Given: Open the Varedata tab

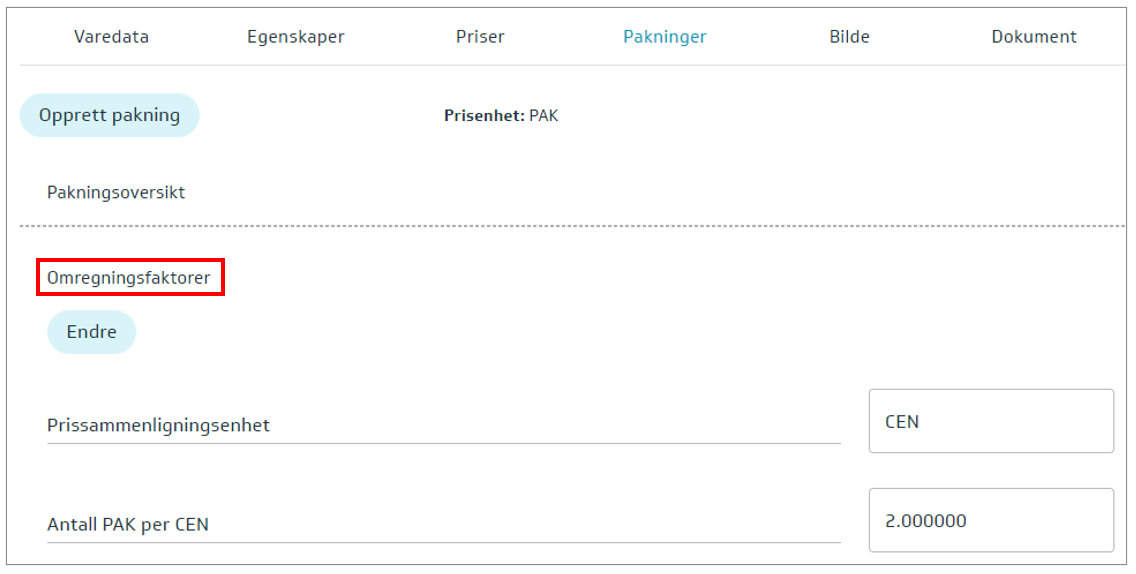Looking at the screenshot, I should tap(111, 37).
